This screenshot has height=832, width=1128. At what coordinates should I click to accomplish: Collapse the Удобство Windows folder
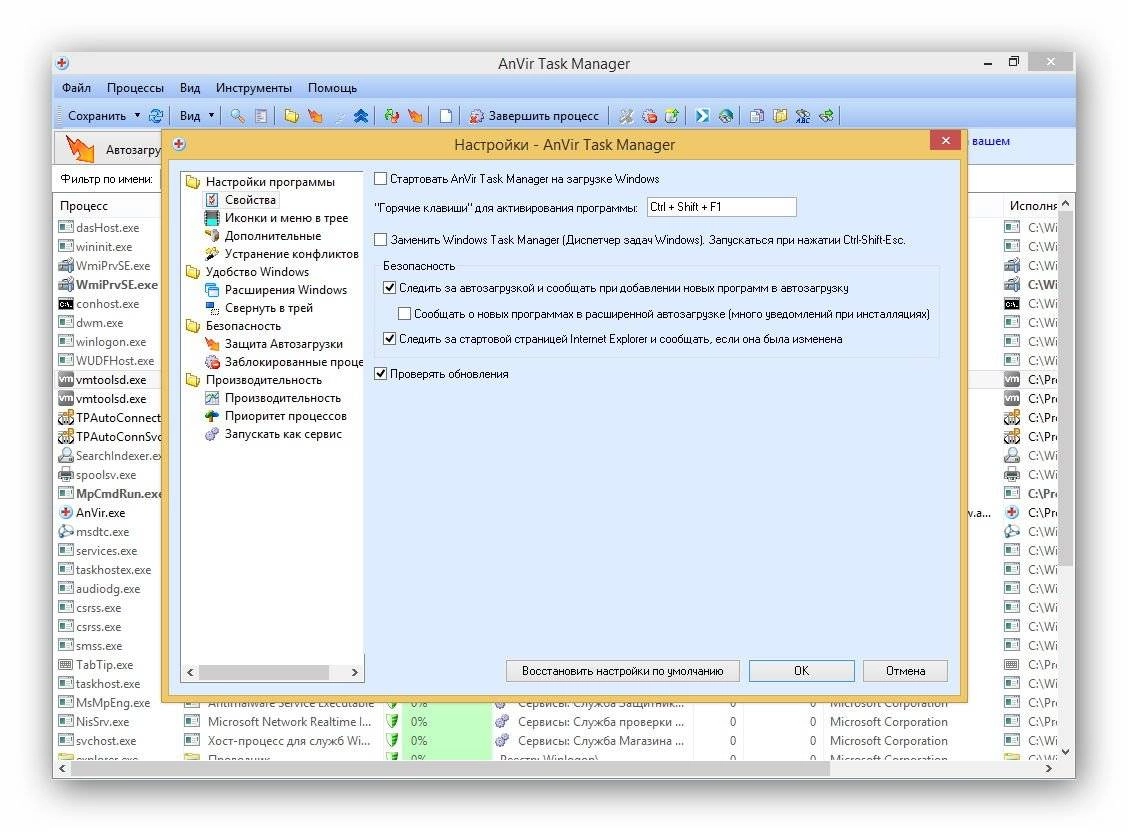point(192,272)
